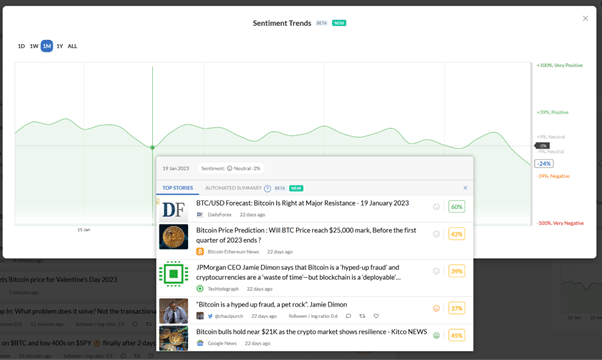Click the orange sad face sentiment icon
This screenshot has height=360, width=602.
436,308
